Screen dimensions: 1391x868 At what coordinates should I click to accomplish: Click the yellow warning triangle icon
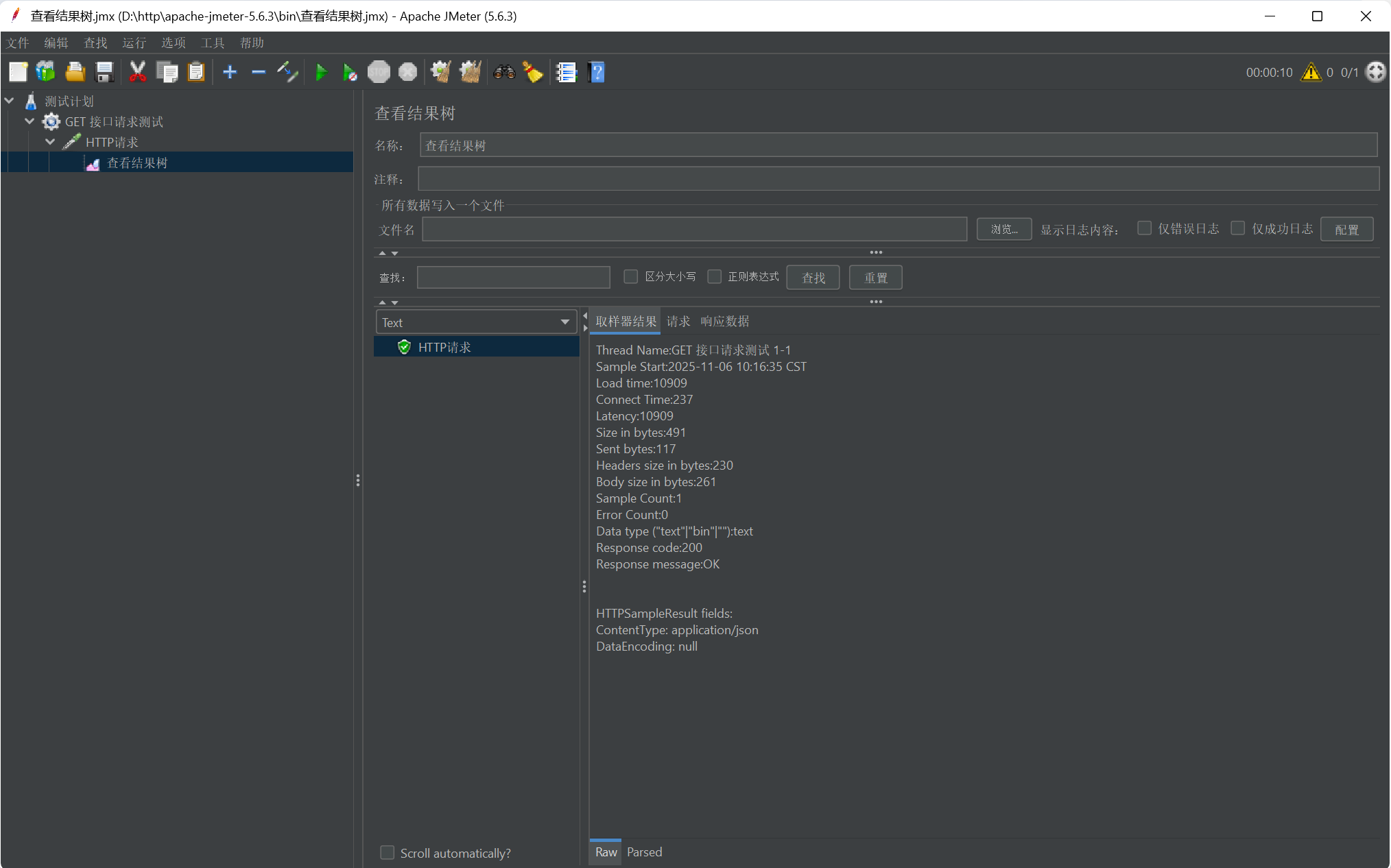coord(1311,72)
